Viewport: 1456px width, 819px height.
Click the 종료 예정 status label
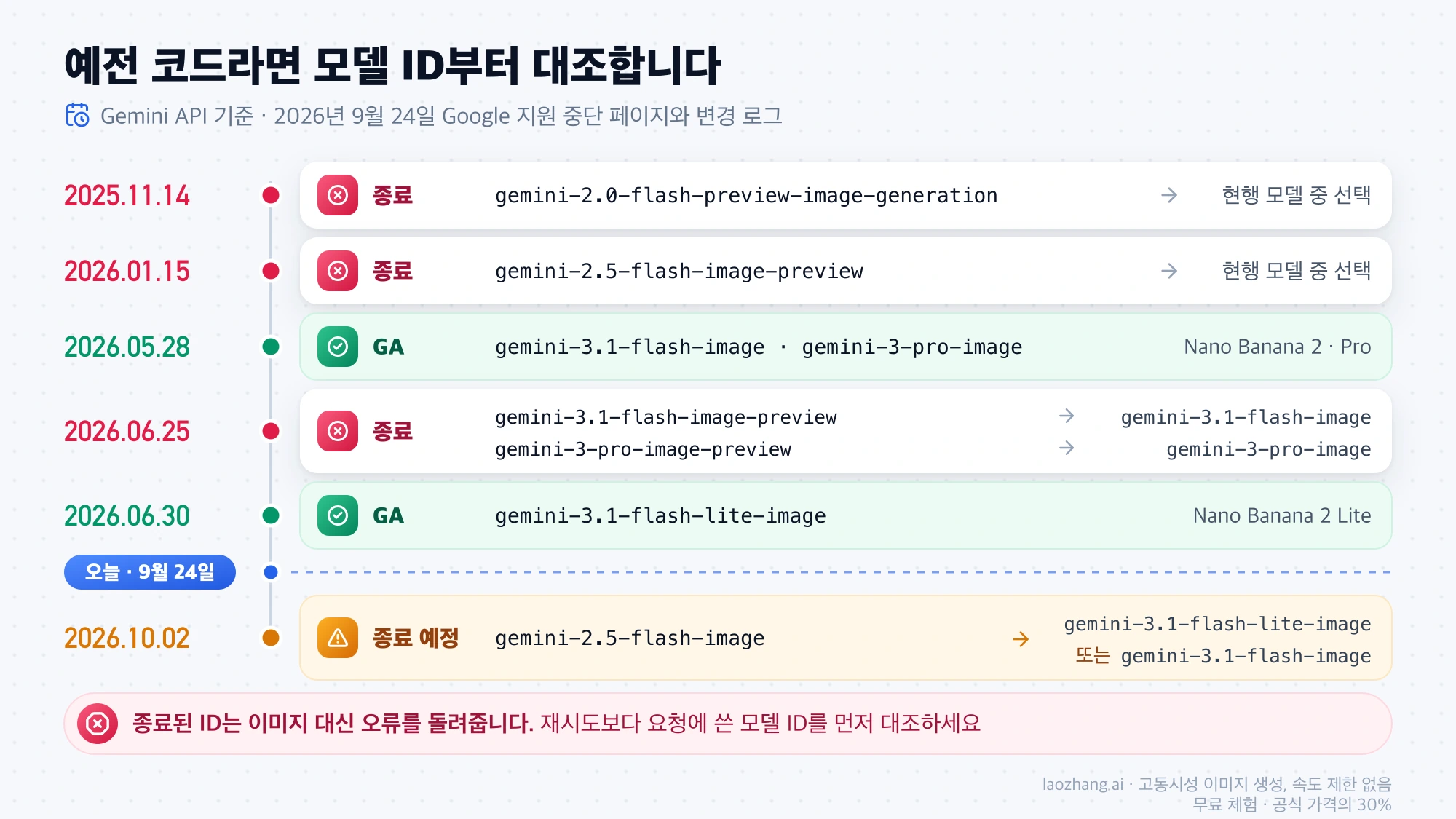[416, 638]
